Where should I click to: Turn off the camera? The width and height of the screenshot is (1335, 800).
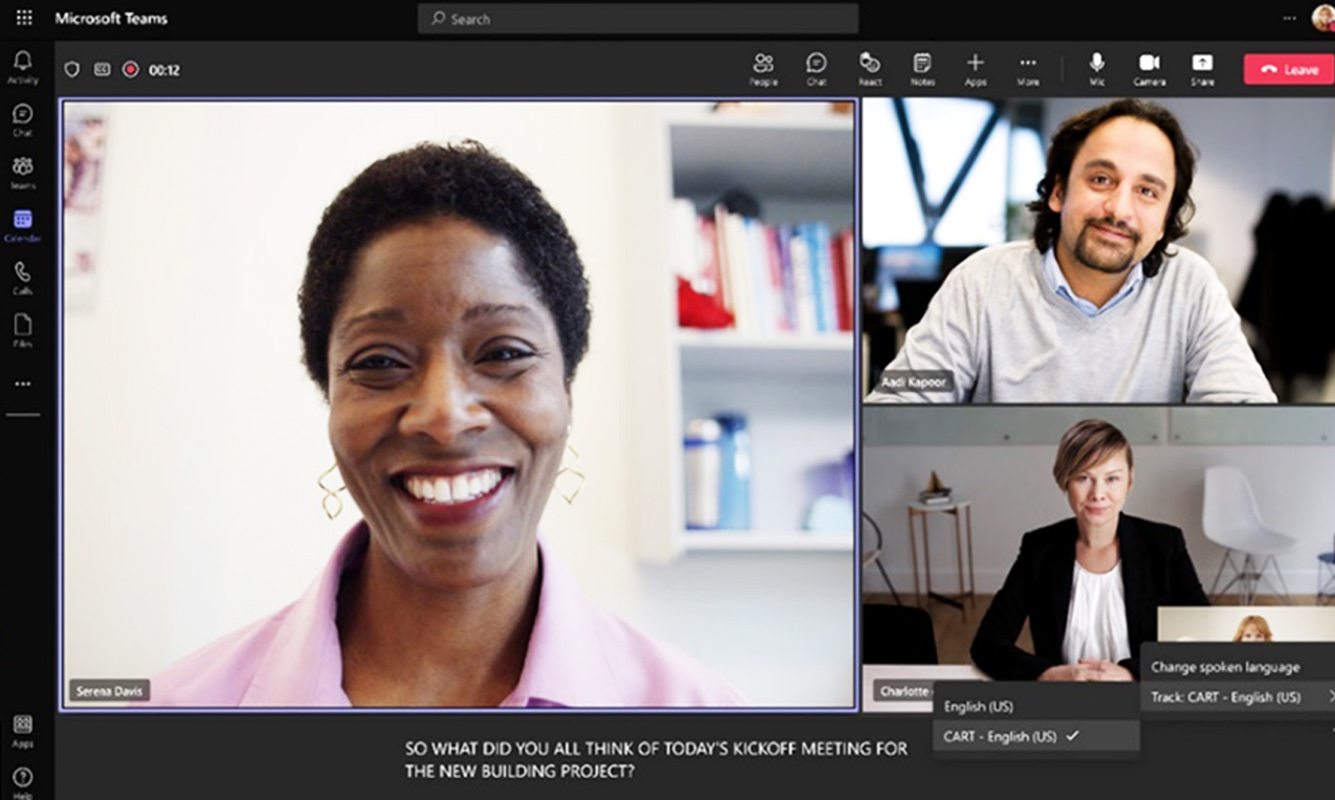coord(1149,68)
